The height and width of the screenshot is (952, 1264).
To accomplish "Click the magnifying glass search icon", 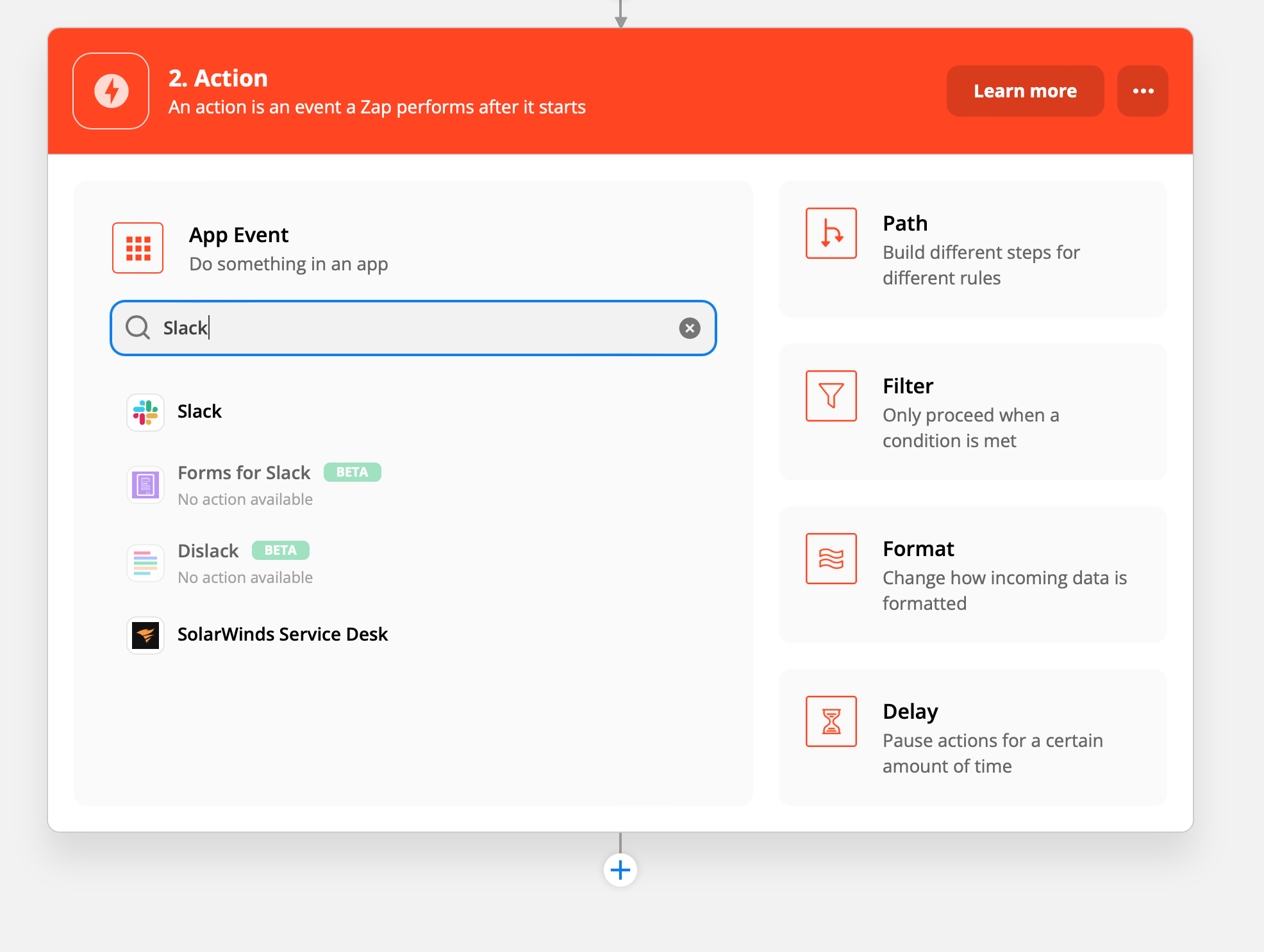I will pos(138,327).
